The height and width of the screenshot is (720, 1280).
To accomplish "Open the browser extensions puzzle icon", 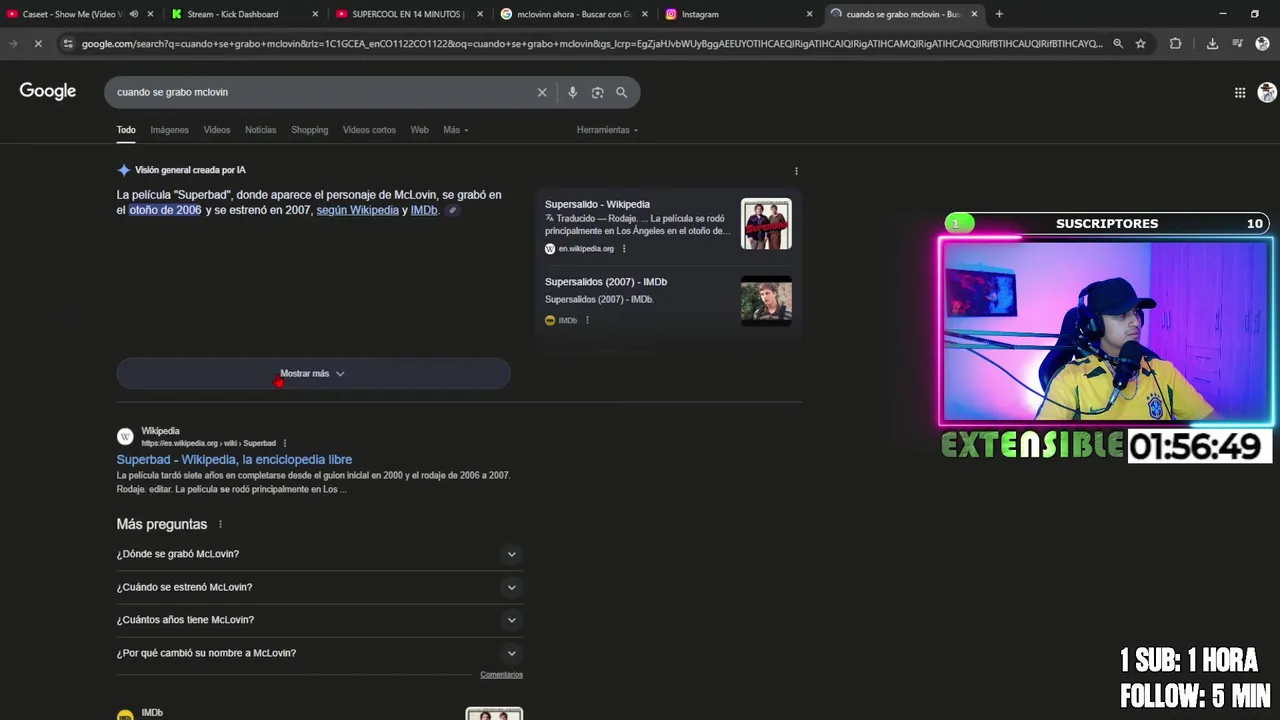I will [x=1175, y=44].
